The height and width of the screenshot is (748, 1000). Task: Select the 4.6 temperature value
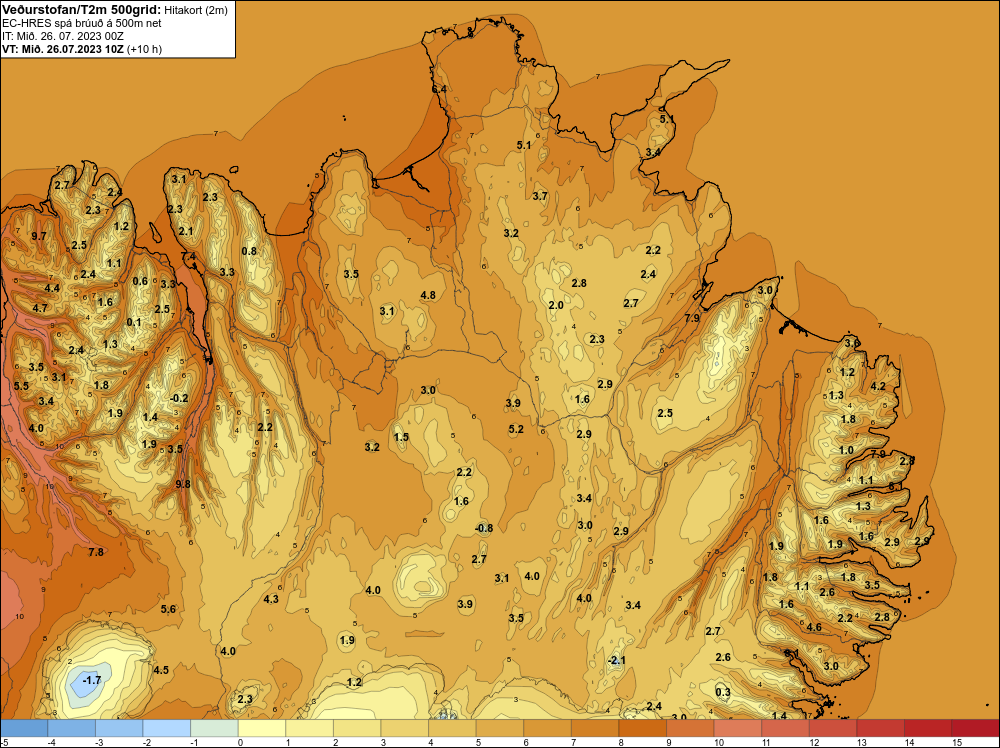click(814, 627)
